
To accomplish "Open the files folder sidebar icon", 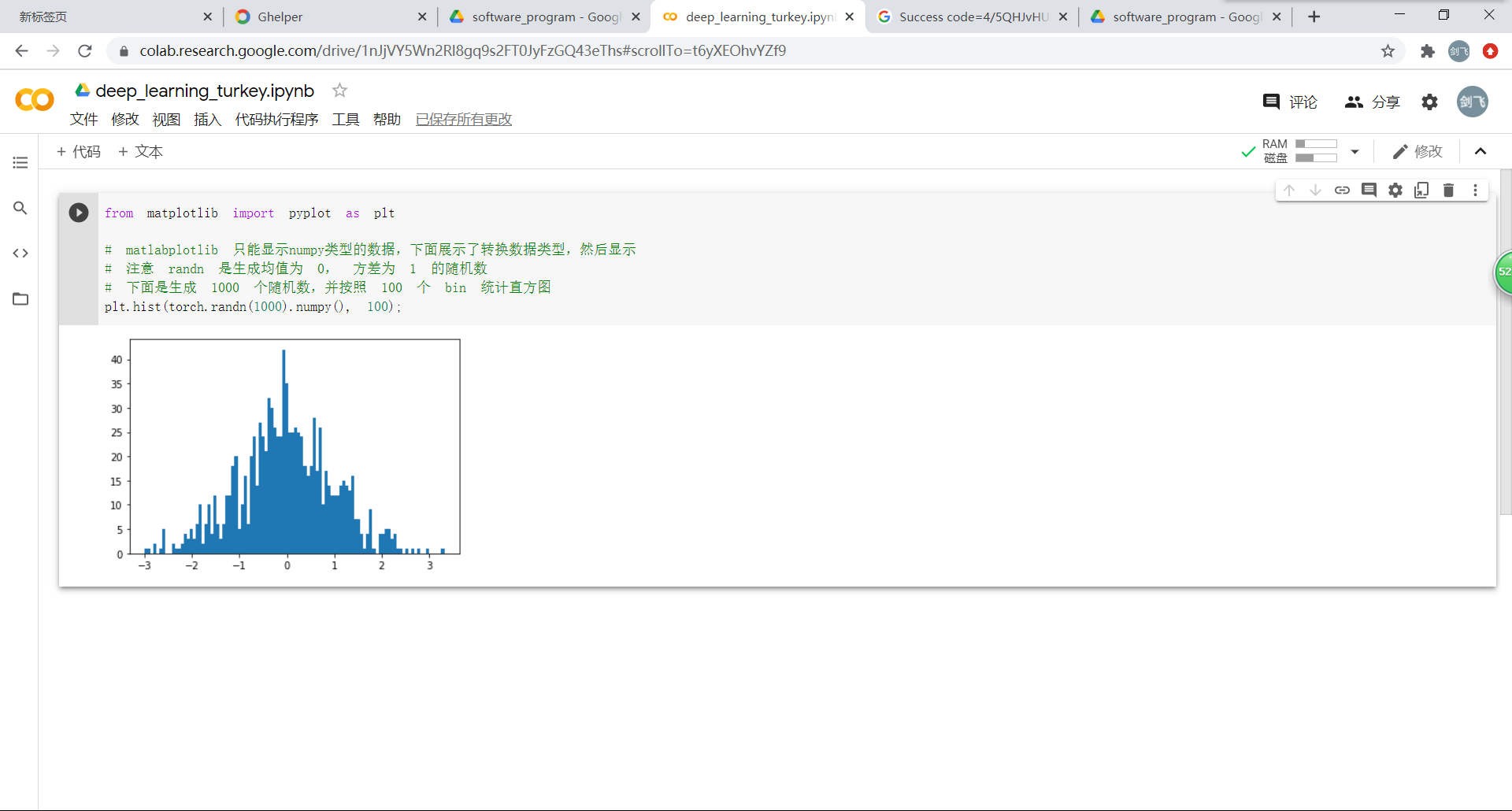I will coord(20,298).
